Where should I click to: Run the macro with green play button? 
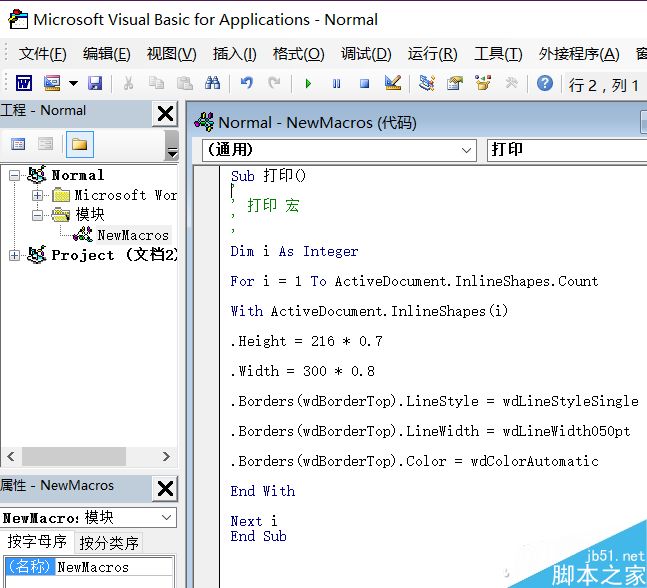(x=308, y=84)
